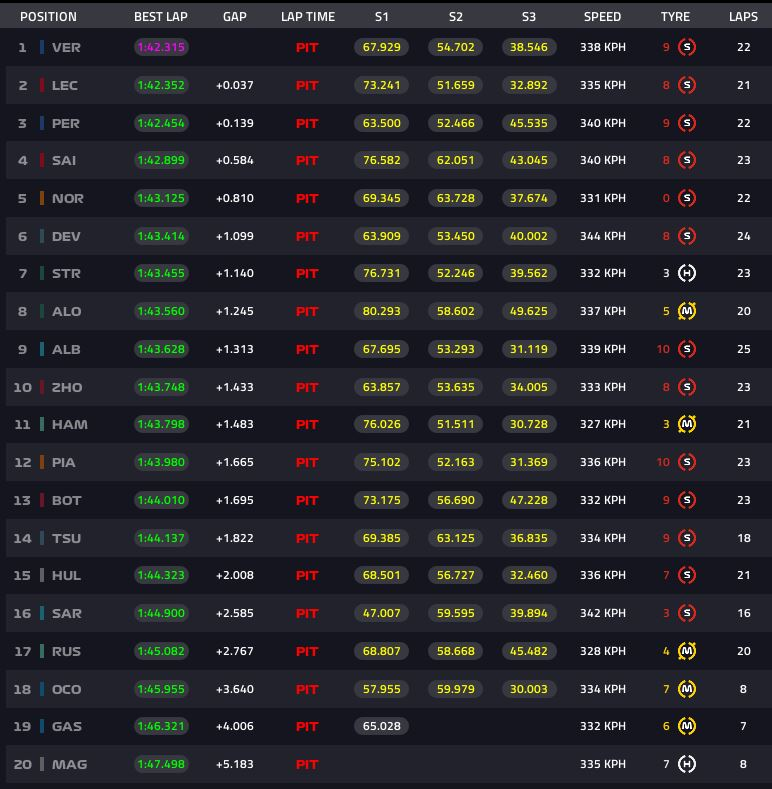Click HAM's medium tyre icon

click(686, 424)
